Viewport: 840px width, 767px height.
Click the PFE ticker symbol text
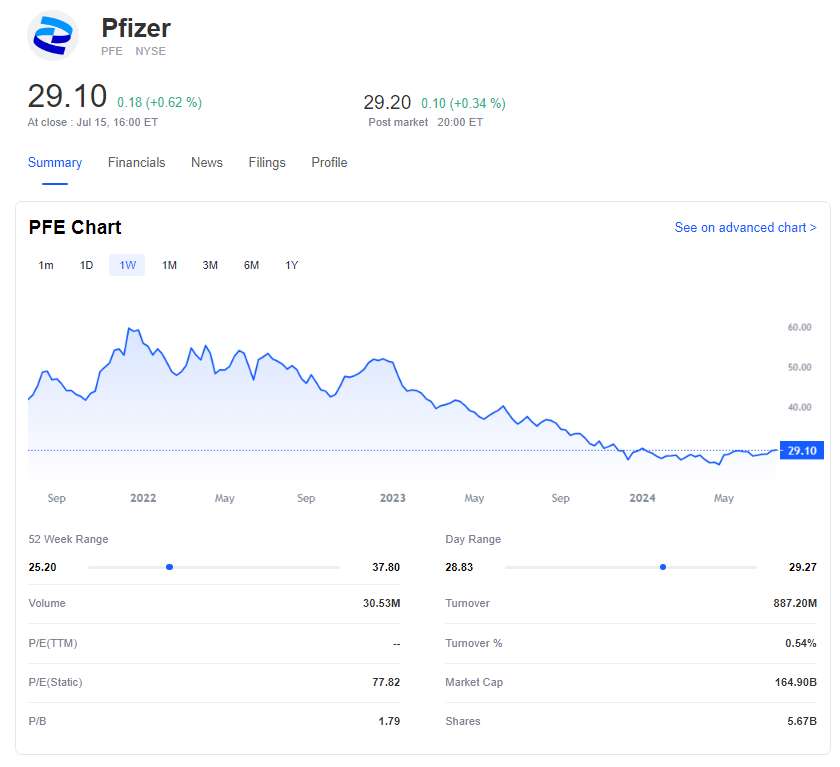pos(112,51)
